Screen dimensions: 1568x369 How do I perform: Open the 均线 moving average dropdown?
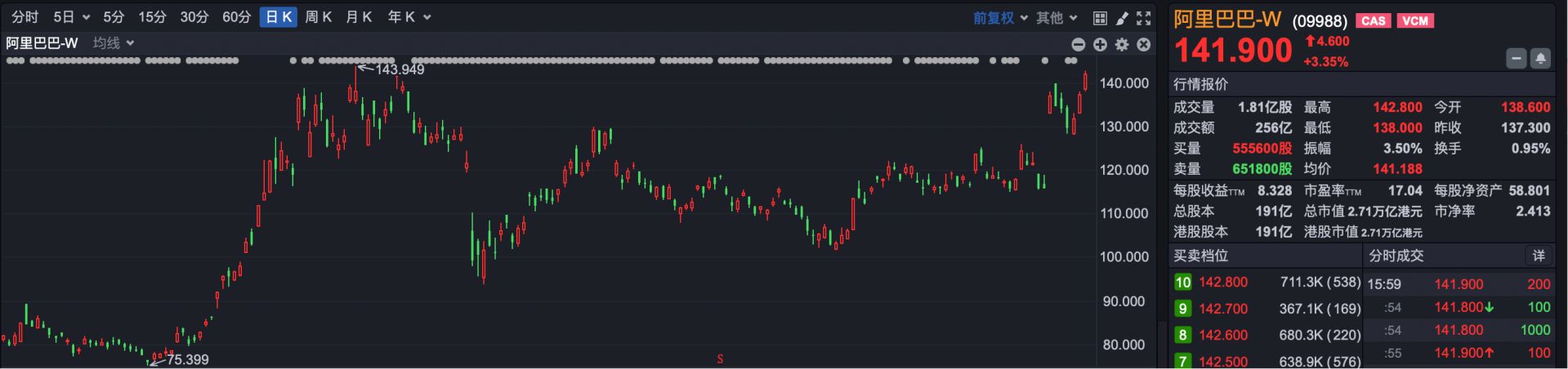[x=113, y=43]
